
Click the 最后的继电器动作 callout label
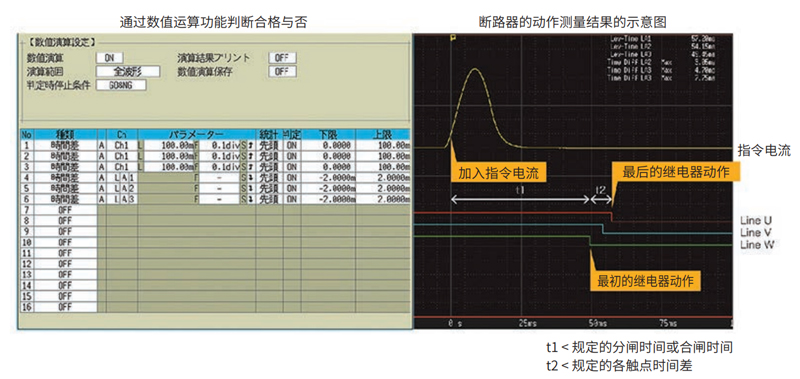676,171
